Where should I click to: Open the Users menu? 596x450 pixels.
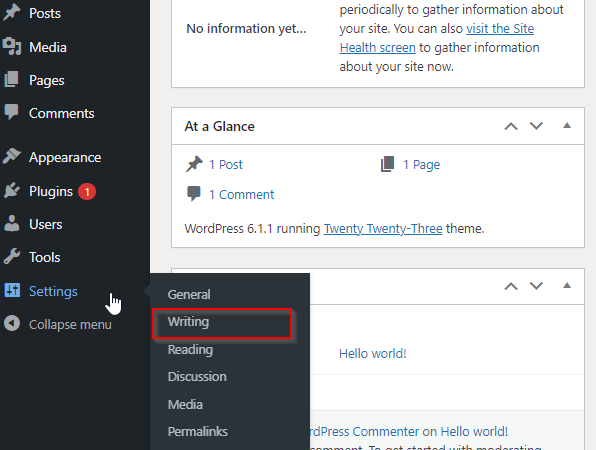(x=46, y=224)
